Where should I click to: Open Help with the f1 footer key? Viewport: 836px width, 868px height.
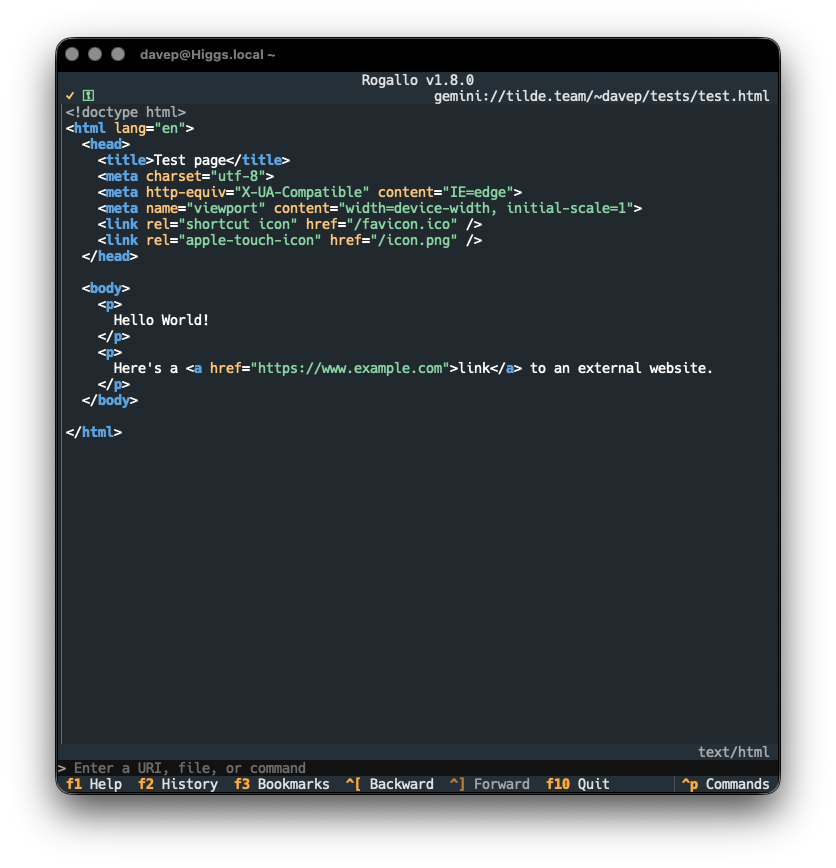pyautogui.click(x=94, y=784)
